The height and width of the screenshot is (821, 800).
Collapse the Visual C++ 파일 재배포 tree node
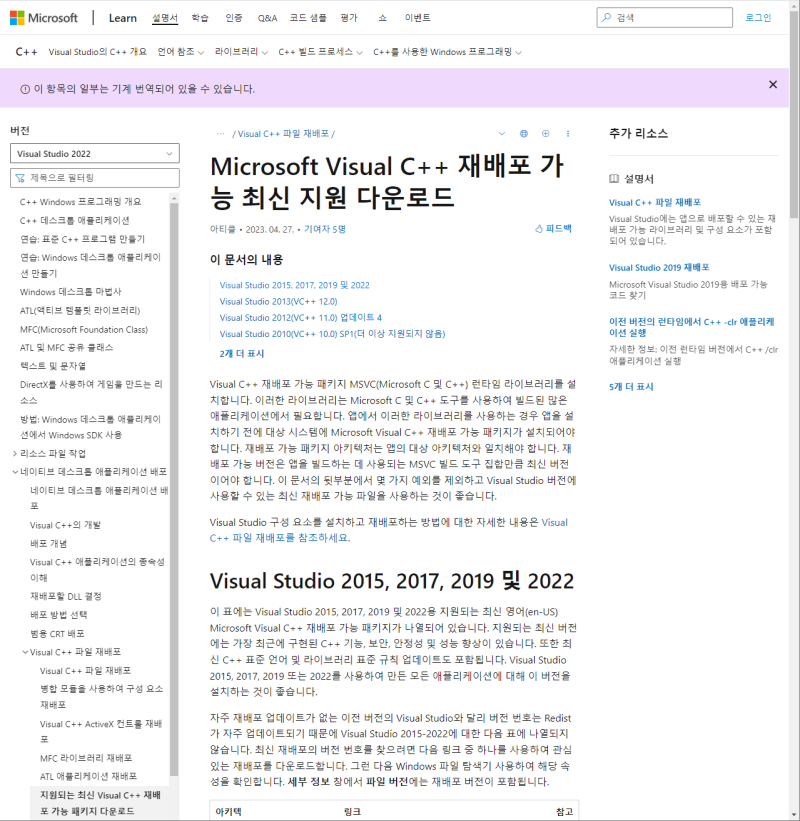tap(25, 652)
